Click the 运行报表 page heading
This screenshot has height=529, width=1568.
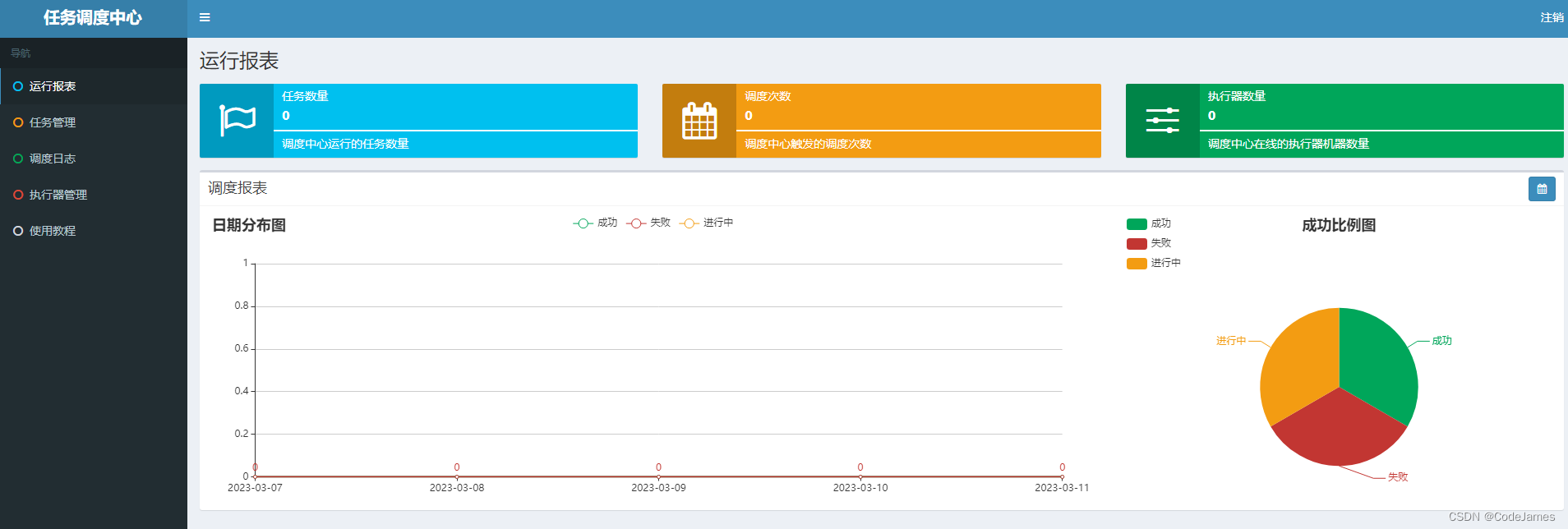[239, 61]
